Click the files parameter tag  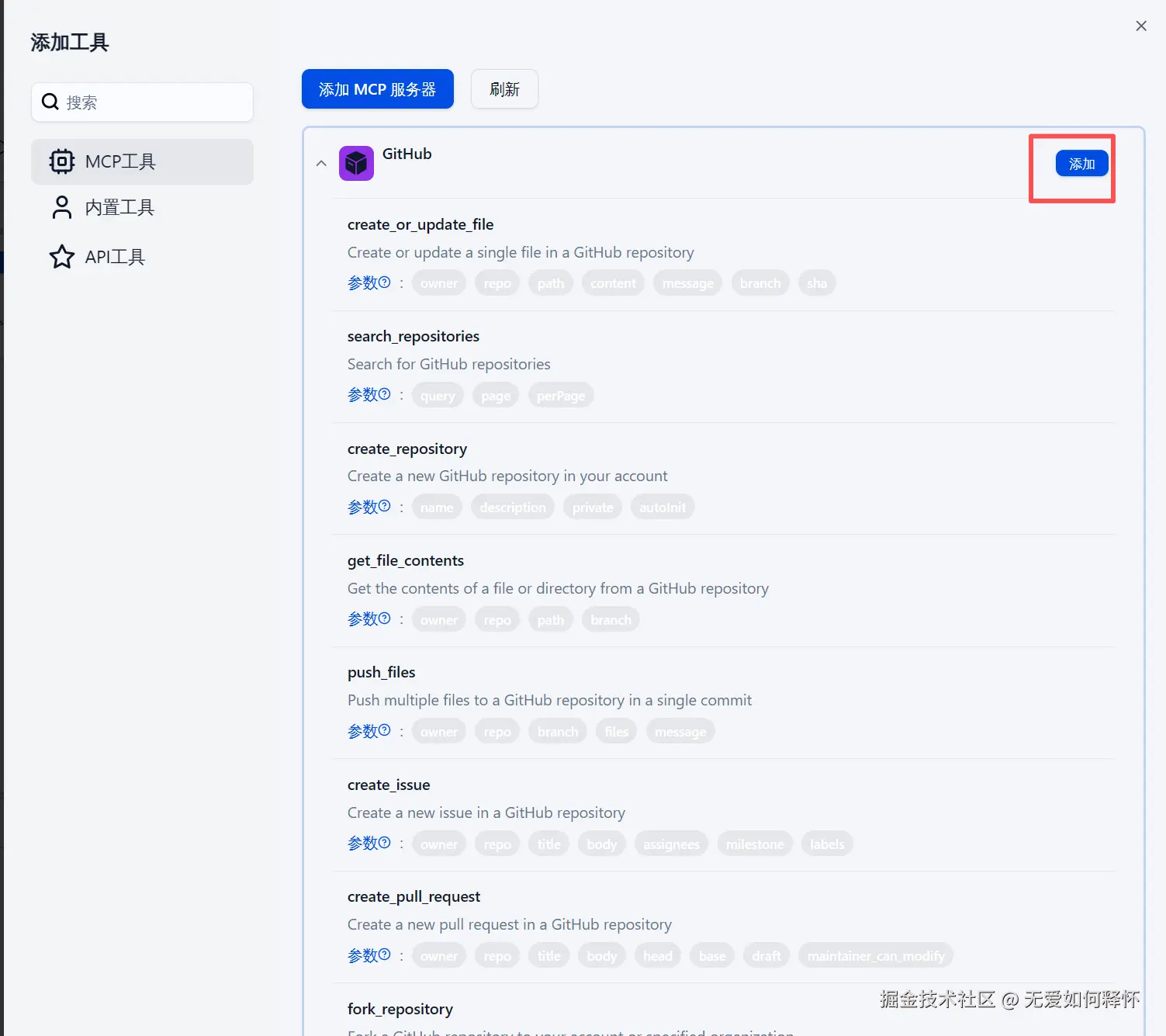[617, 732]
